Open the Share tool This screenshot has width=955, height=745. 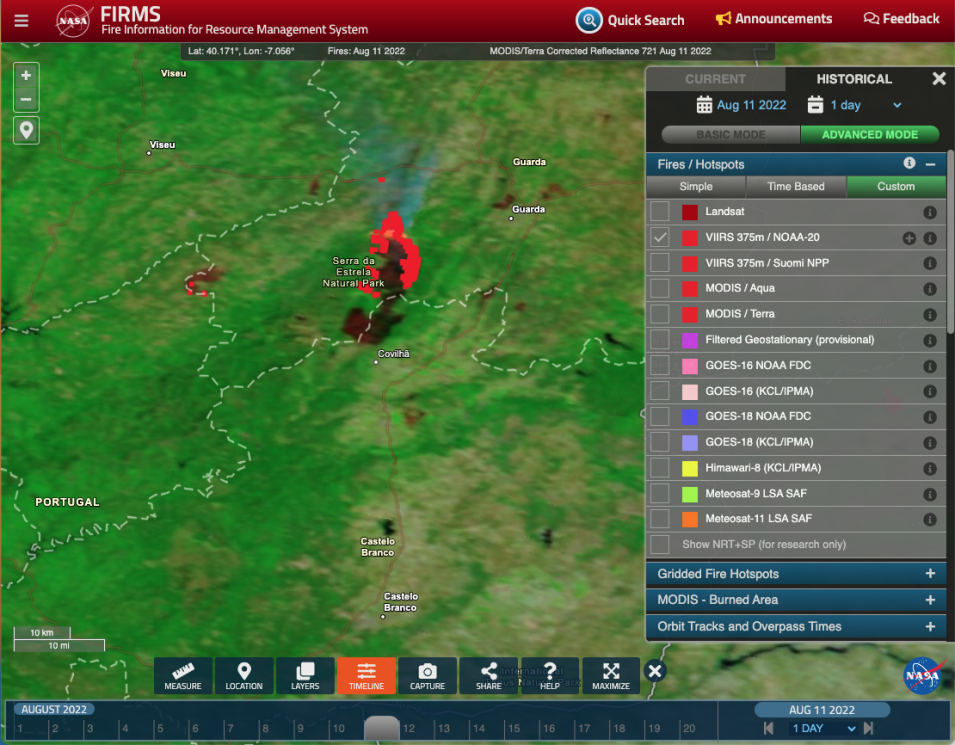pyautogui.click(x=488, y=676)
